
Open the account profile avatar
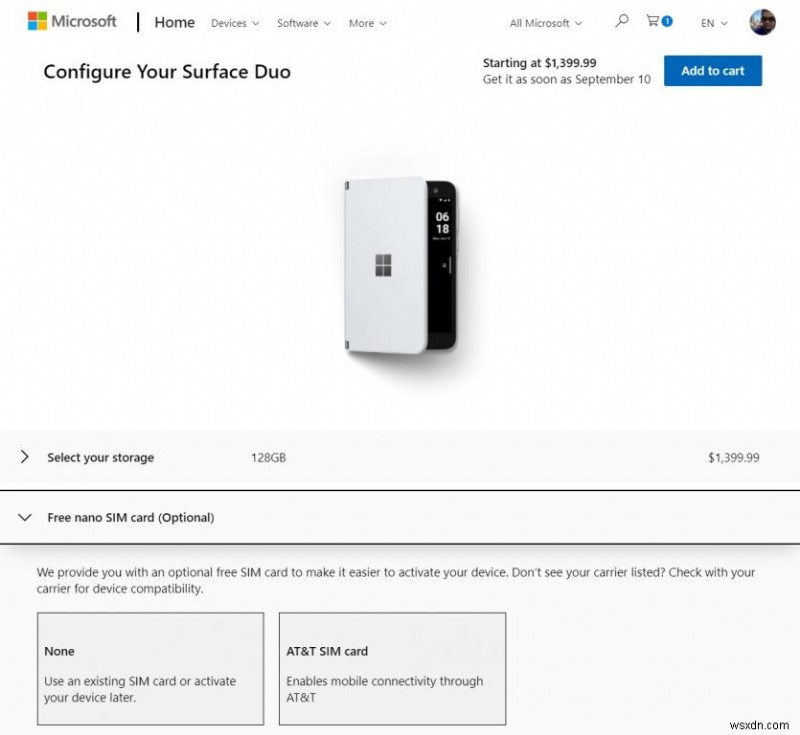click(763, 21)
